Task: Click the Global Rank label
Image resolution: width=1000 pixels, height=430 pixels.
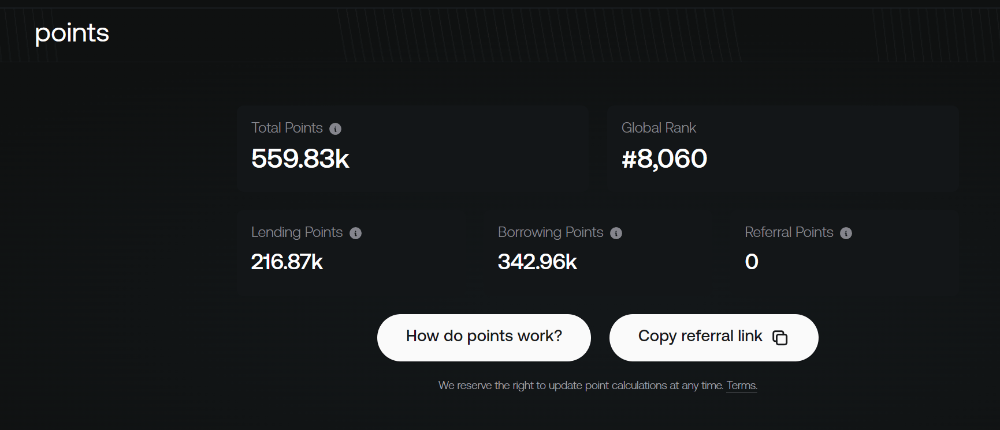Action: coord(659,128)
